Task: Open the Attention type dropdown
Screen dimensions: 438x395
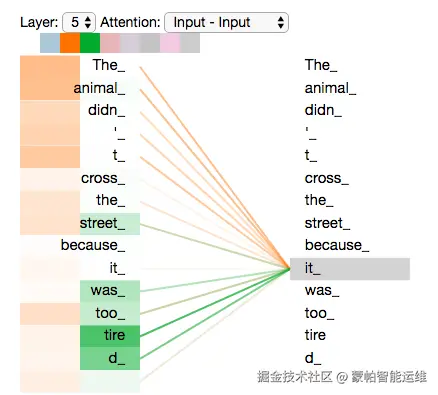Action: coord(226,23)
